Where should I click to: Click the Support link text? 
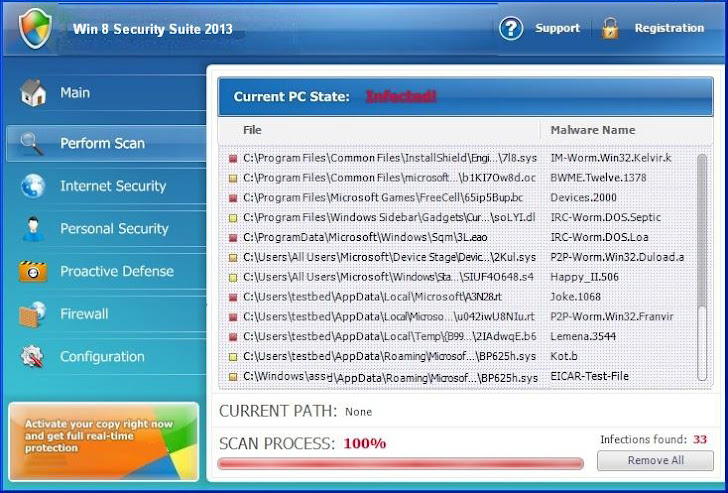pyautogui.click(x=557, y=28)
